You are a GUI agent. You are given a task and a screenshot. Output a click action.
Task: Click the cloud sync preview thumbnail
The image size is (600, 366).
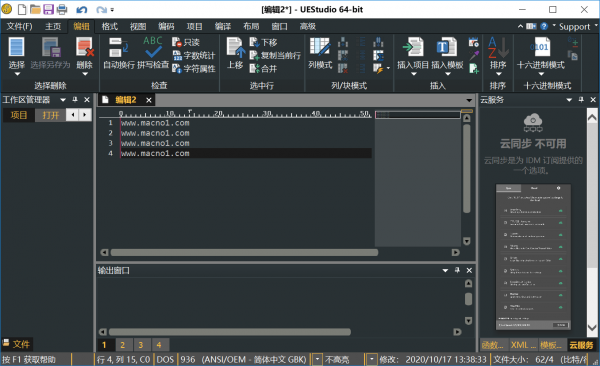tap(533, 257)
